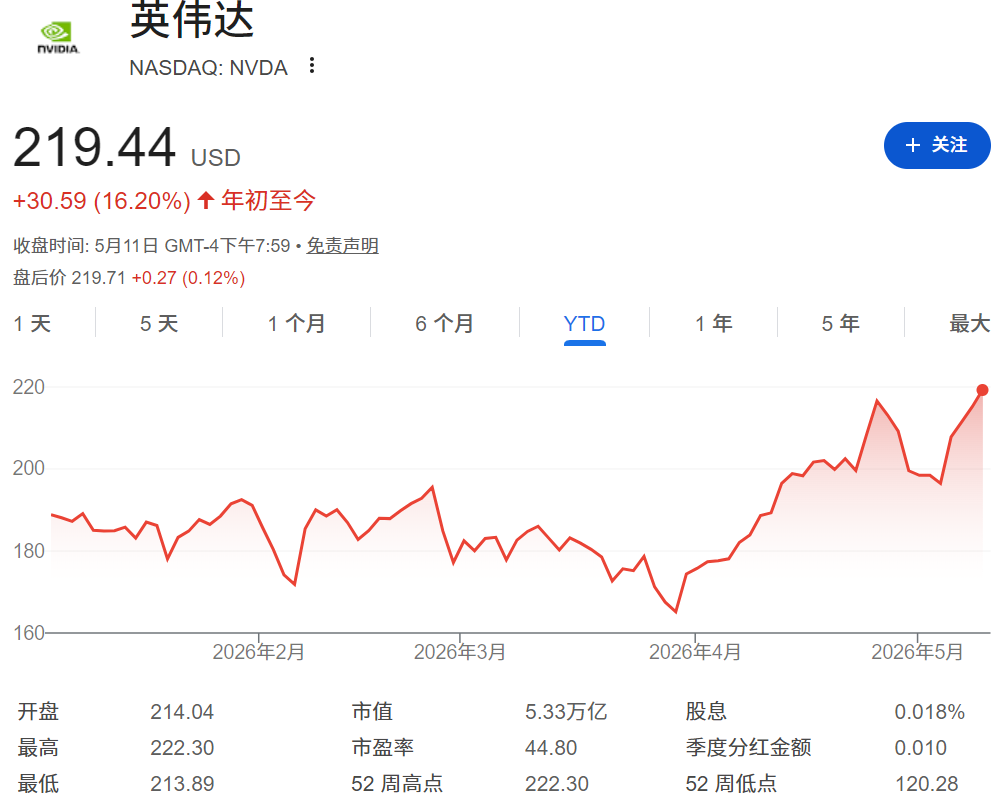Click the 股息 value 0.018%

pos(929,712)
